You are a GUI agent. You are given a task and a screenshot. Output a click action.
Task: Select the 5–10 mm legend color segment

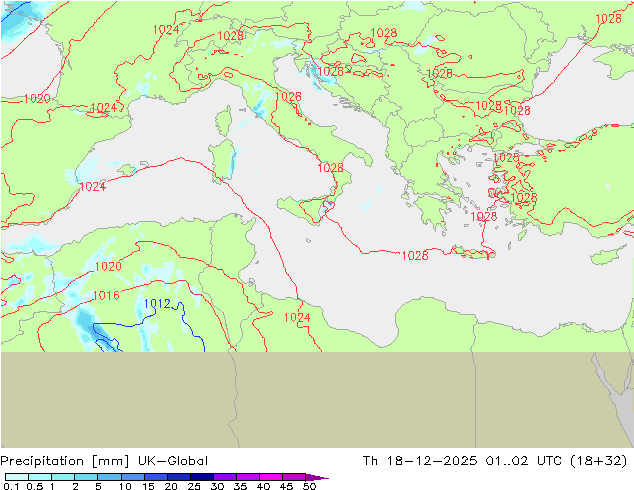109,477
